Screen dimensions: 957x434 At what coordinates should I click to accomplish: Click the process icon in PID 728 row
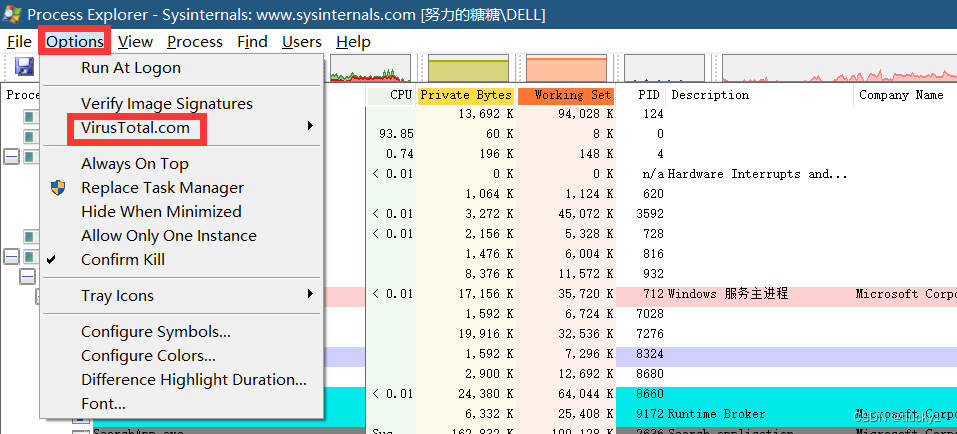pyautogui.click(x=31, y=236)
